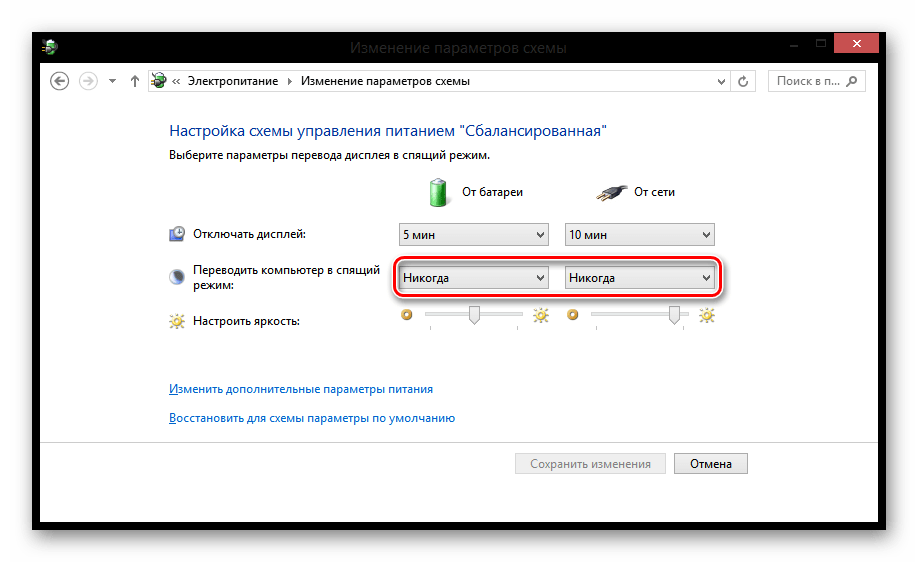Maximize the window
The height and width of the screenshot is (562, 918).
821,43
